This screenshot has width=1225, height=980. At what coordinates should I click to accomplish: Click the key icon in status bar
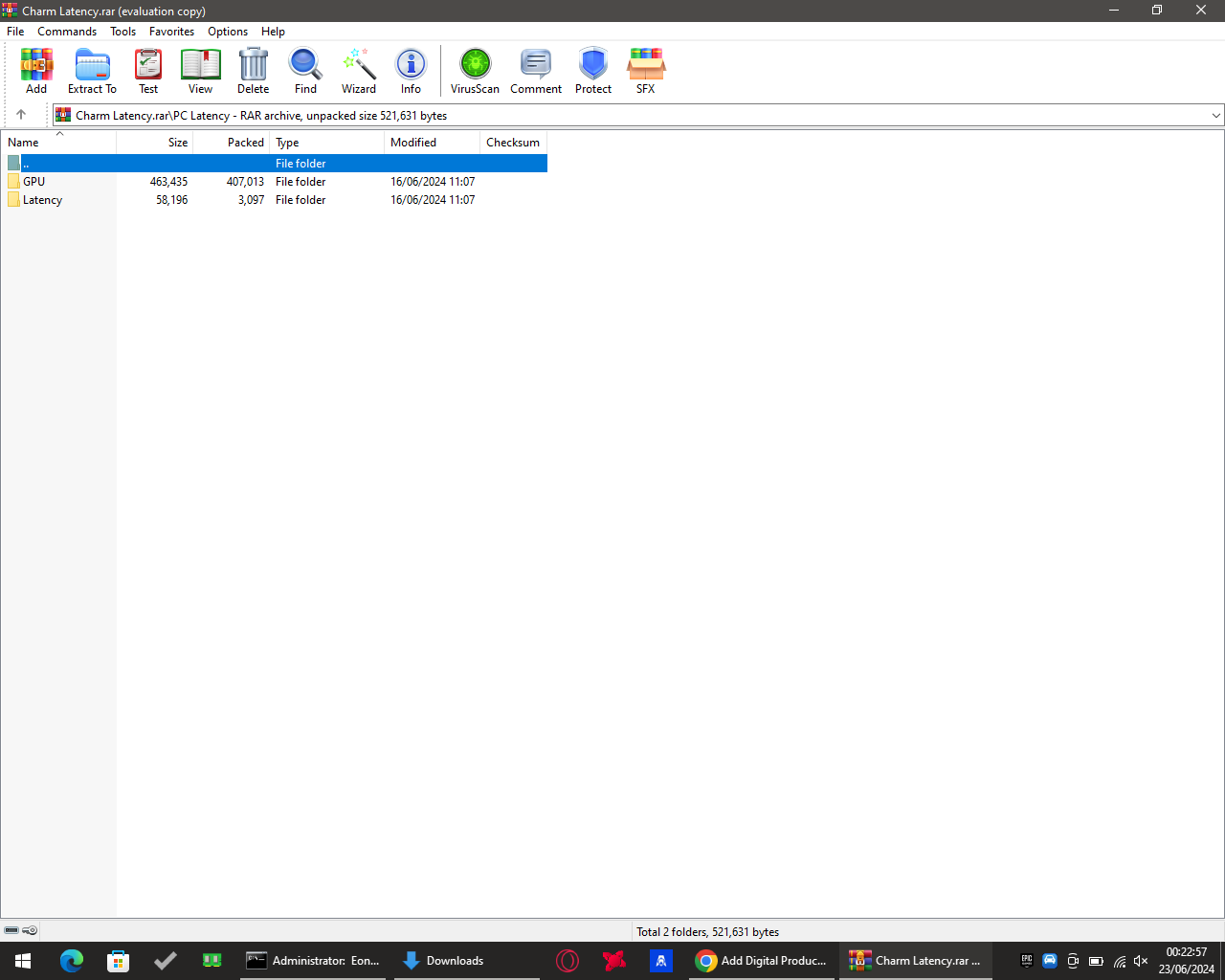coord(31,930)
